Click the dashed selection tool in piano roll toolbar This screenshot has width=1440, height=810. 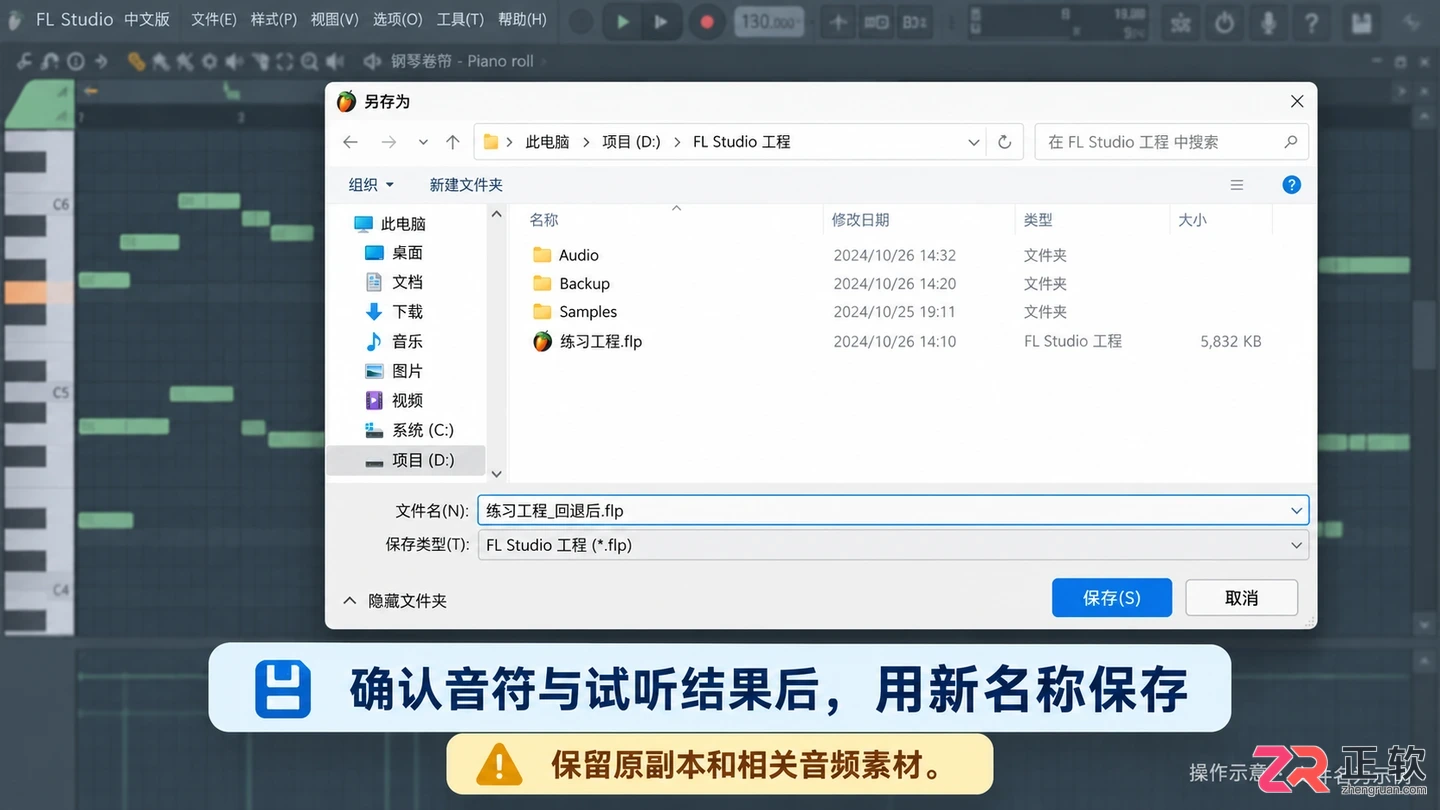click(x=284, y=61)
